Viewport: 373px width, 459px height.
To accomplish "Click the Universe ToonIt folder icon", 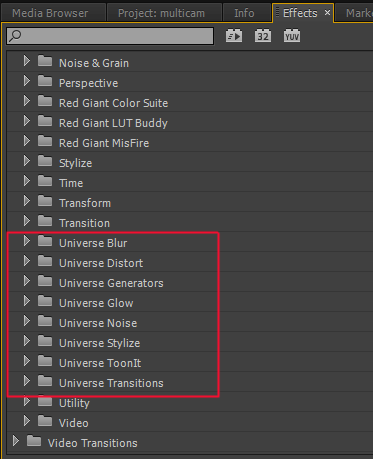I will [45, 361].
